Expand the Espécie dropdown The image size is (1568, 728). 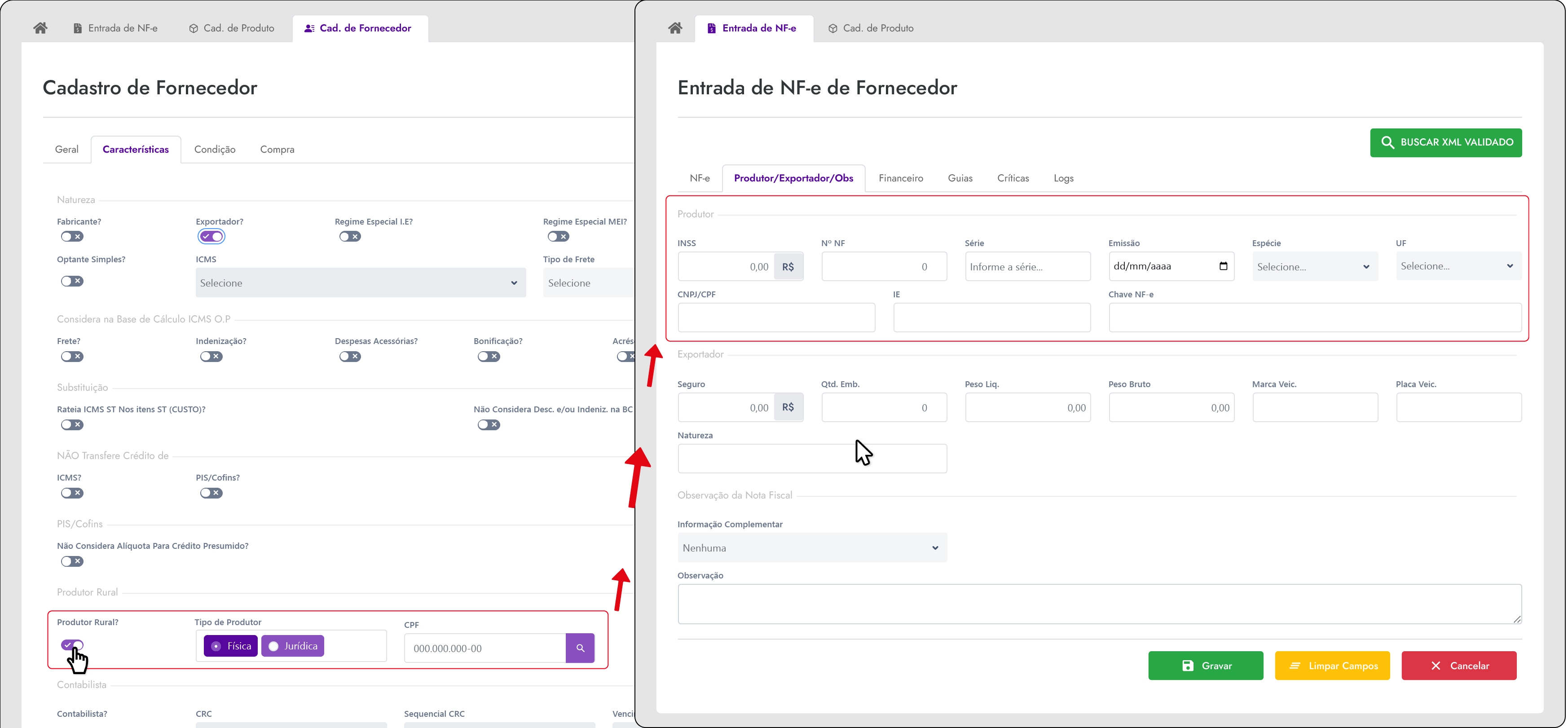coord(1314,267)
